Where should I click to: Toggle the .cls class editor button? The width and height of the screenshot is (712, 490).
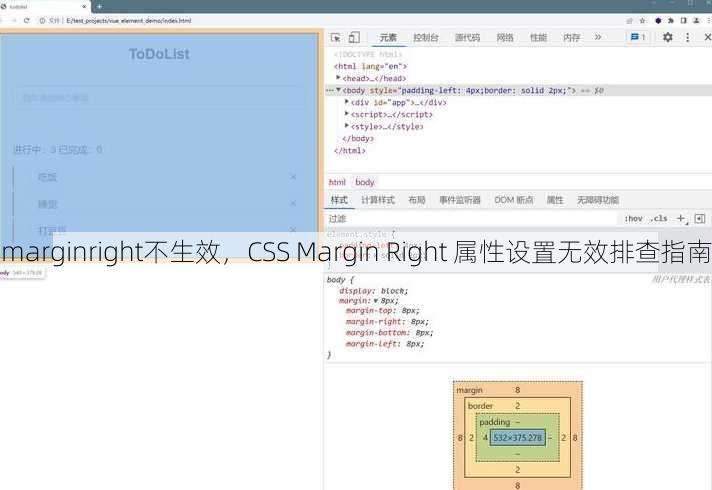(x=658, y=219)
